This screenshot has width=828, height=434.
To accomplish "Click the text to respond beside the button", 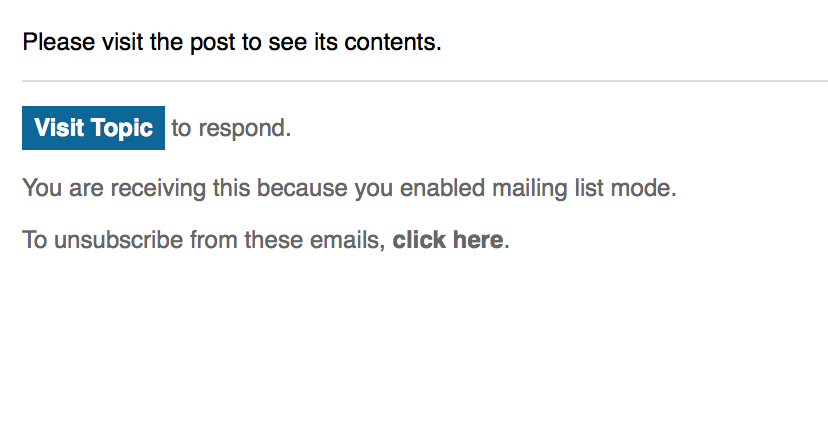I will 231,128.
